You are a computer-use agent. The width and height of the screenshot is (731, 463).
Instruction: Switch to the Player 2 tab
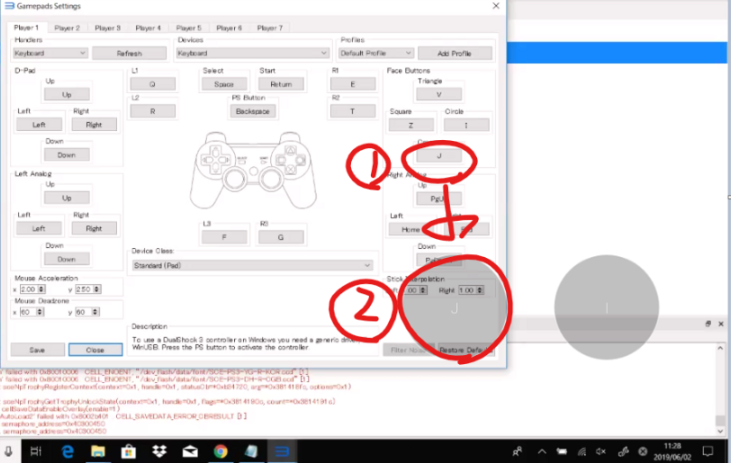67,28
